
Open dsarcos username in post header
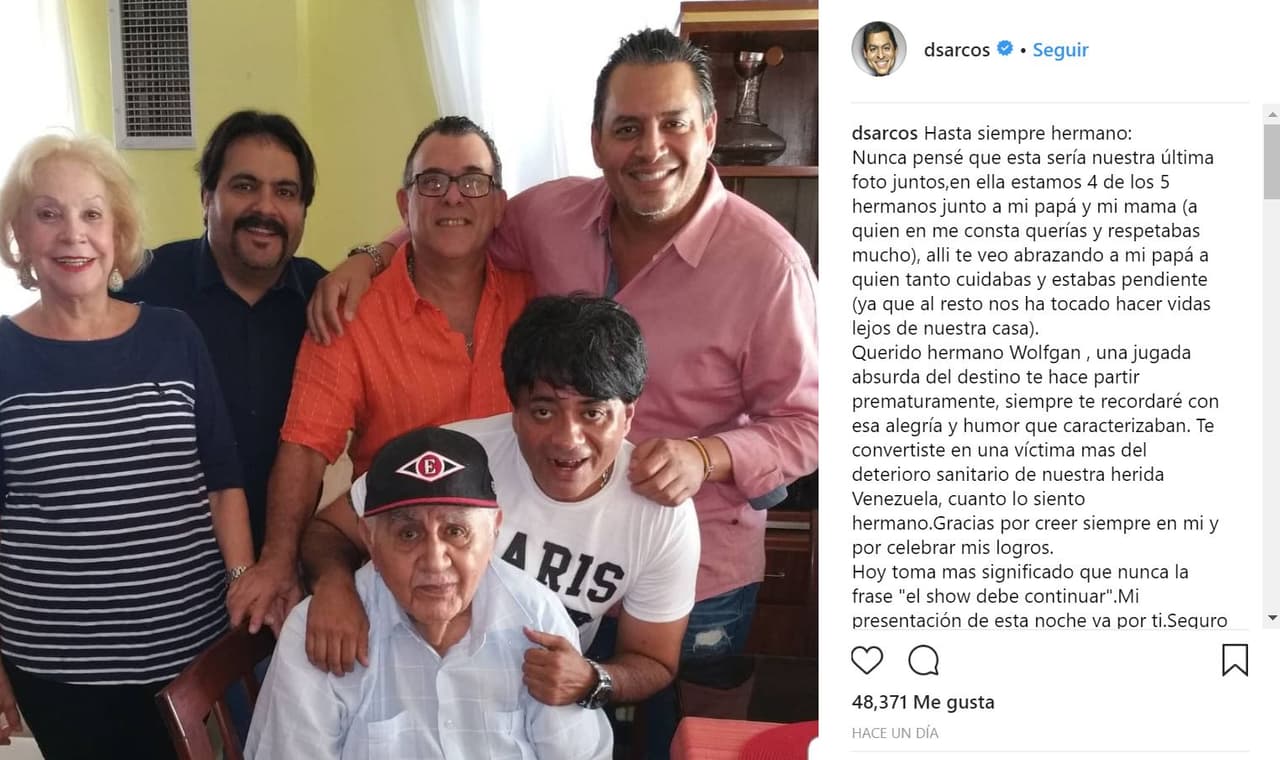[x=957, y=49]
